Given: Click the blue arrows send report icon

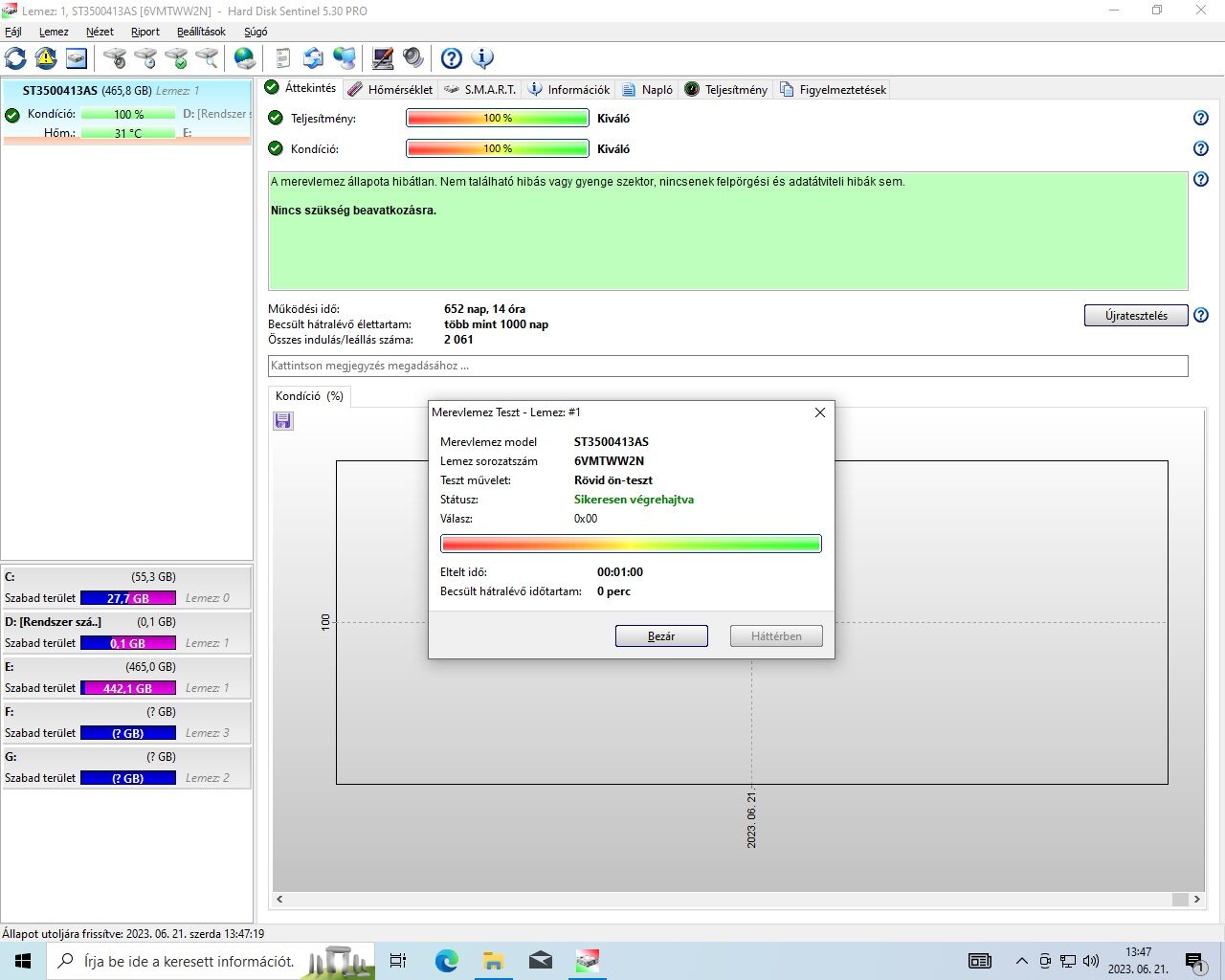Looking at the screenshot, I should tap(314, 58).
